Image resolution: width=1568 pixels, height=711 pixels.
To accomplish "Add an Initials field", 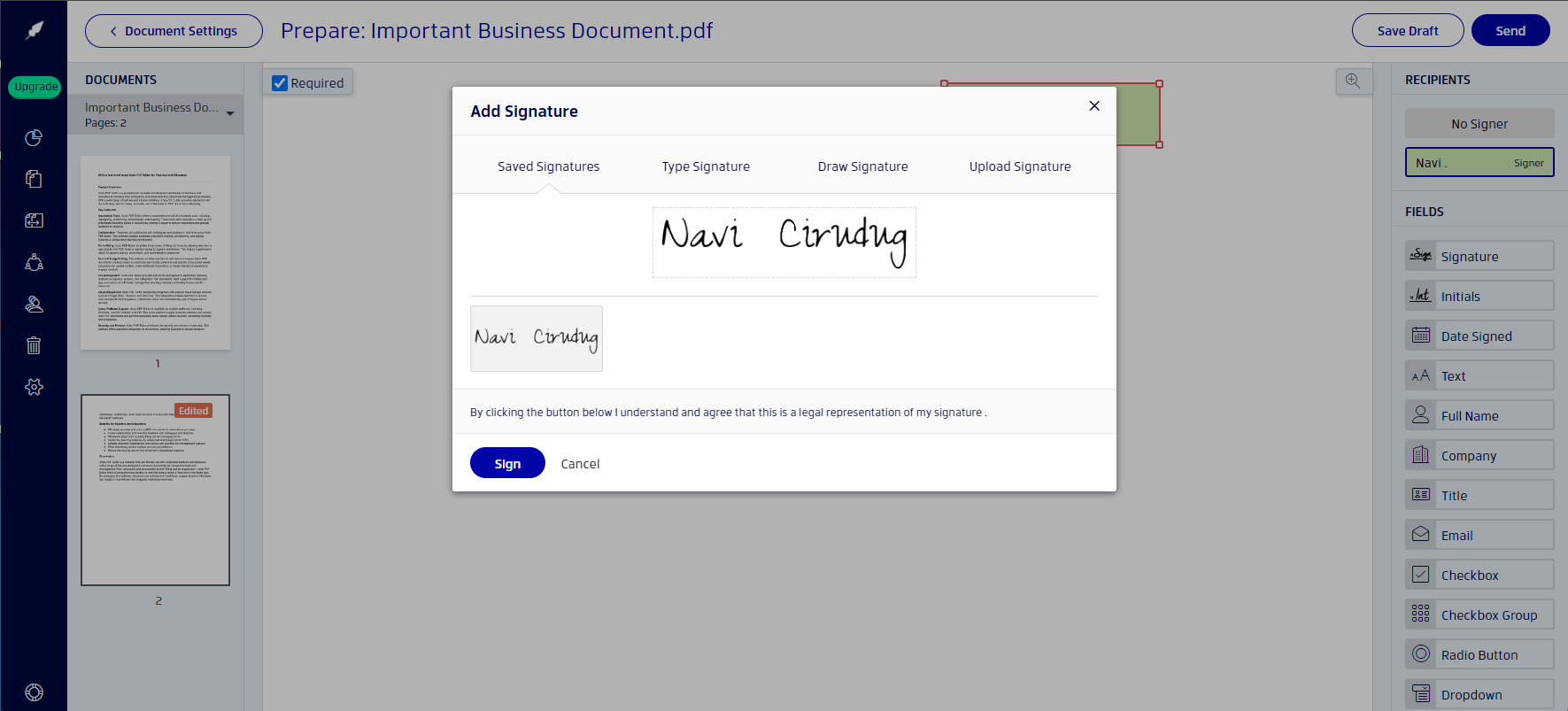I will 1479,296.
